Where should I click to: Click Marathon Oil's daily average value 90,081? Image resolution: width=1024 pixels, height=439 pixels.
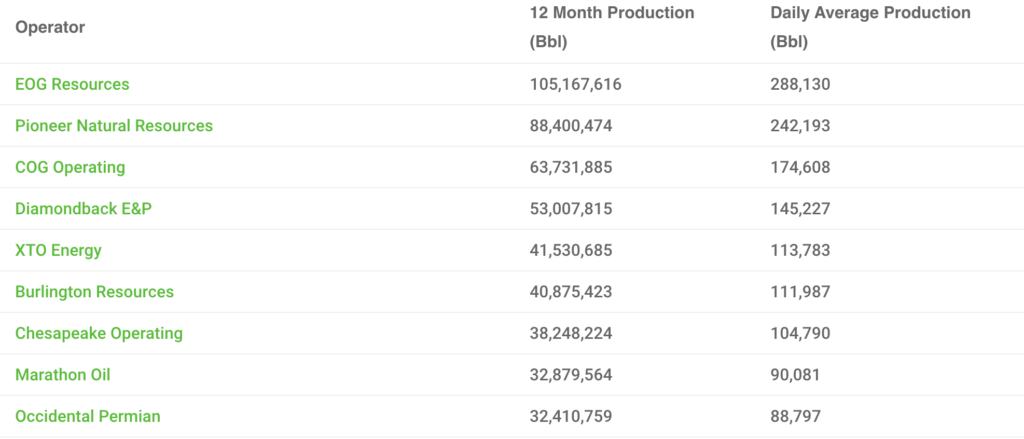796,375
